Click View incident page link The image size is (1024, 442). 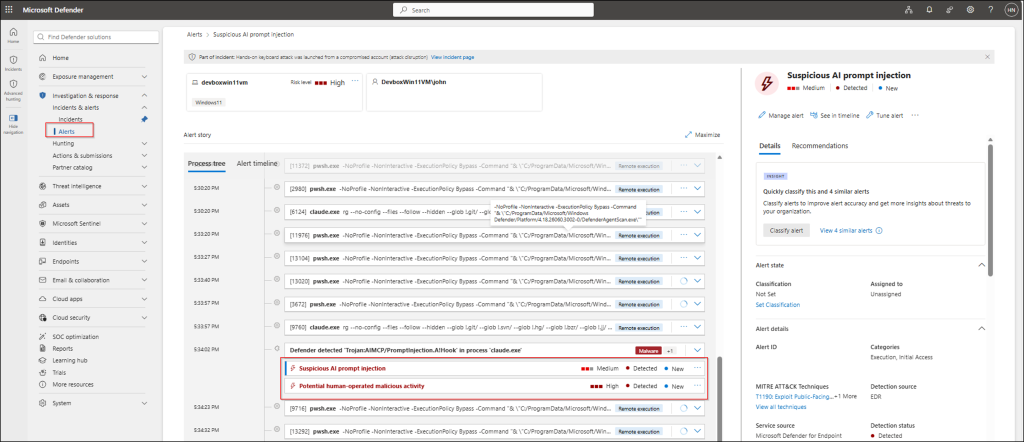[453, 57]
